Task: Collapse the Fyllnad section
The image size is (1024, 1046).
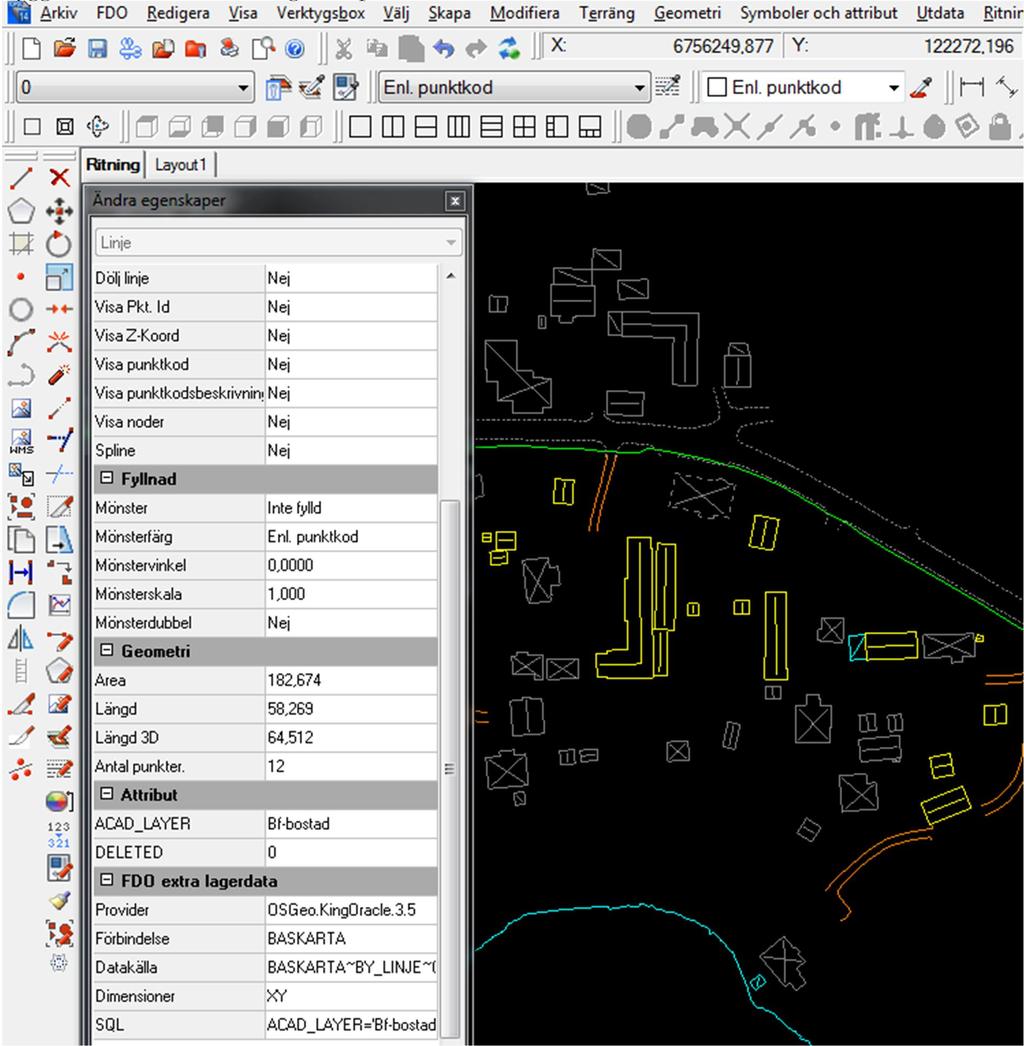Action: (x=106, y=478)
